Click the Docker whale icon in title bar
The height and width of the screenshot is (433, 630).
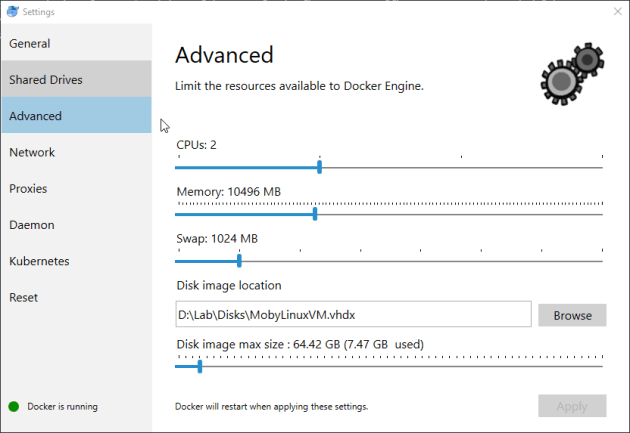coord(12,12)
